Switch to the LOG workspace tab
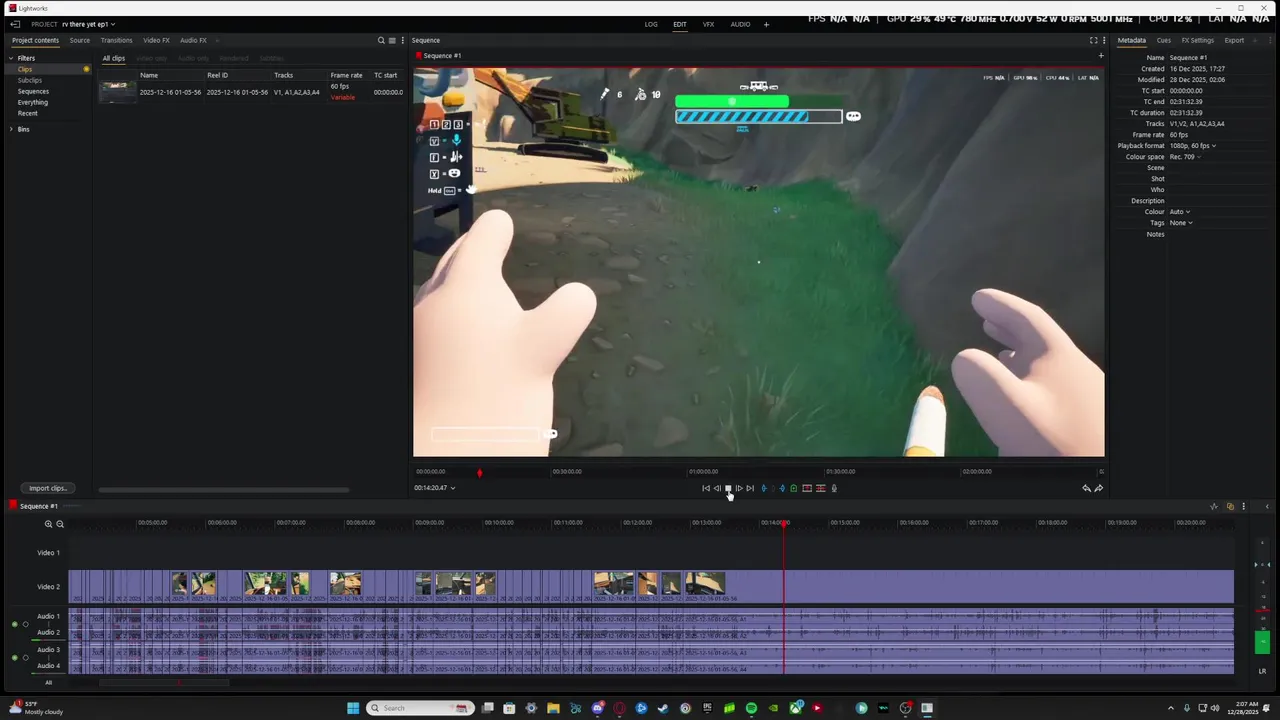 [x=651, y=24]
